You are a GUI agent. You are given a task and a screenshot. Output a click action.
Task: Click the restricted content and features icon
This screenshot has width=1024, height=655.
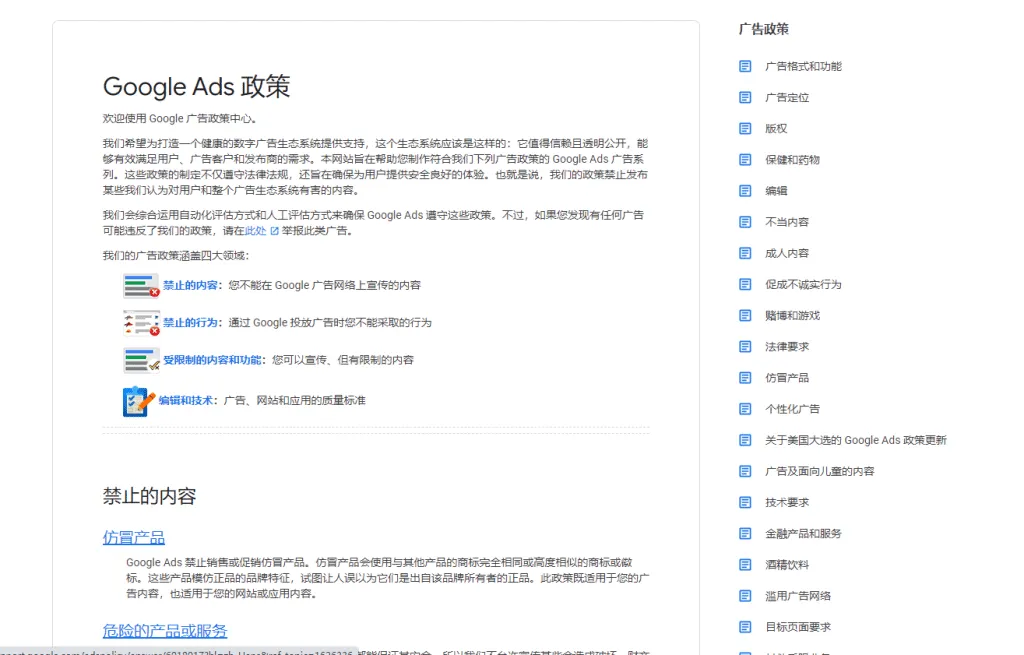coord(141,360)
